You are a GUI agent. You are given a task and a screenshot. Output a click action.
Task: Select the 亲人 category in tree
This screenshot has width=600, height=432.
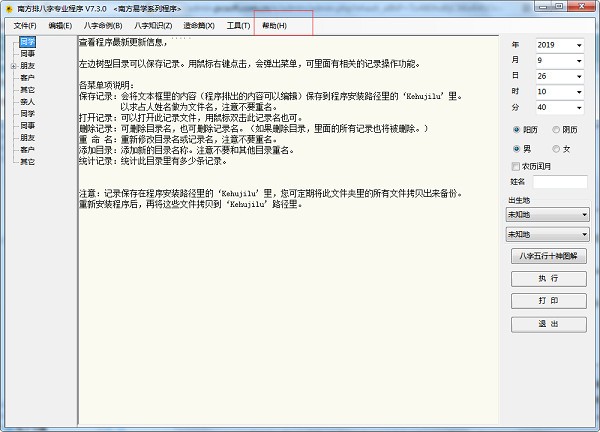[x=26, y=101]
